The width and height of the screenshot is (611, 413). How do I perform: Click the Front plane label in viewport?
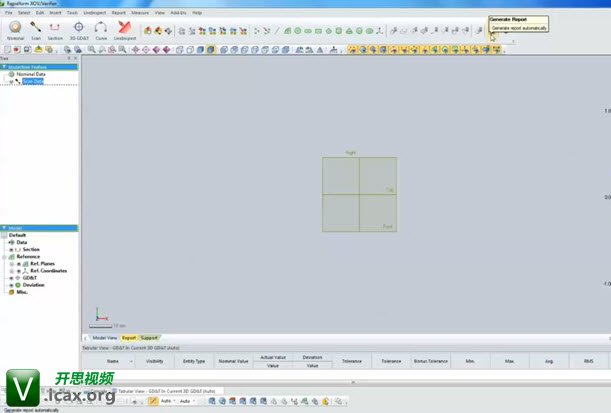pyautogui.click(x=387, y=226)
